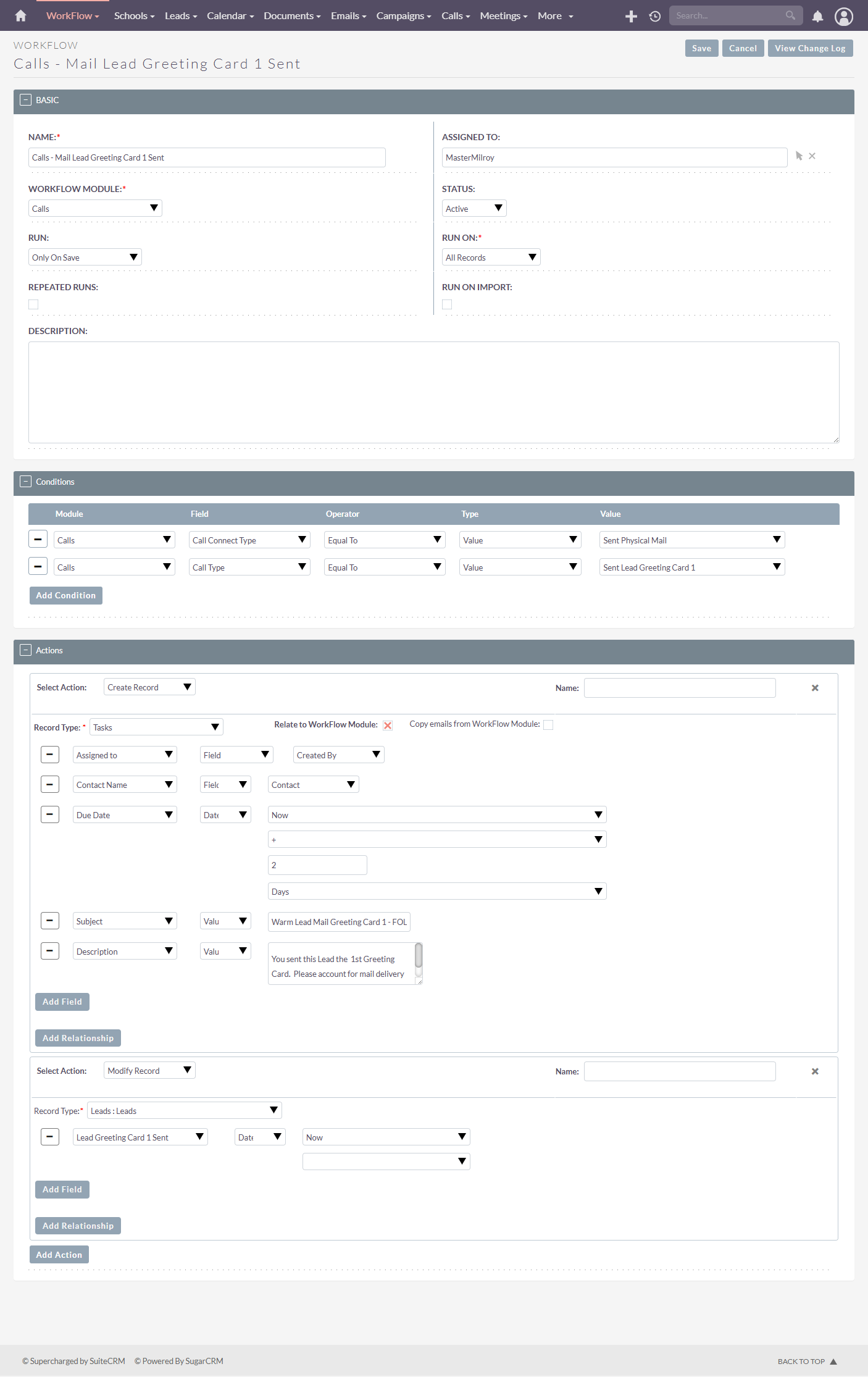Open Create Record action dropdown
Image resolution: width=868 pixels, height=1377 pixels.
(149, 687)
